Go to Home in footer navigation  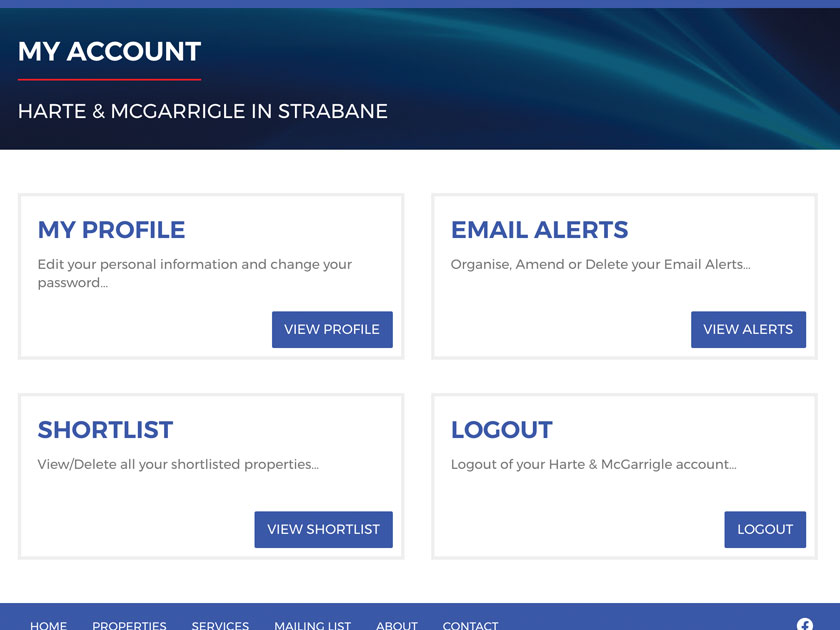[48, 625]
